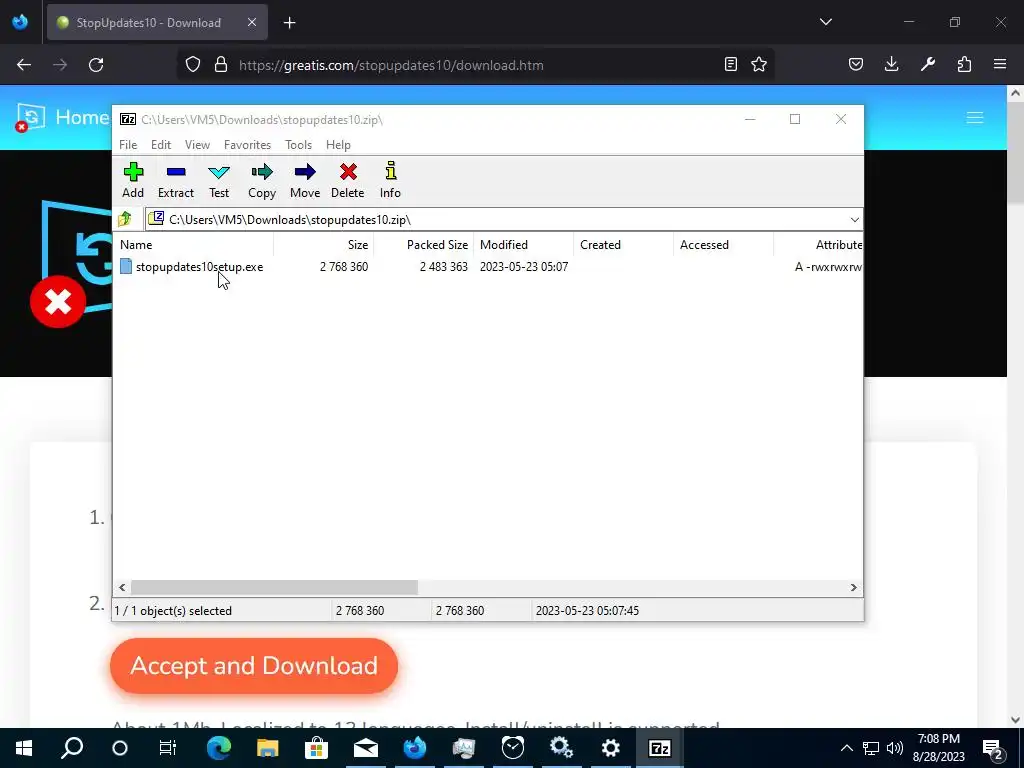Viewport: 1024px width, 768px height.
Task: Open Favorites menu in 7-Zip
Action: [247, 145]
